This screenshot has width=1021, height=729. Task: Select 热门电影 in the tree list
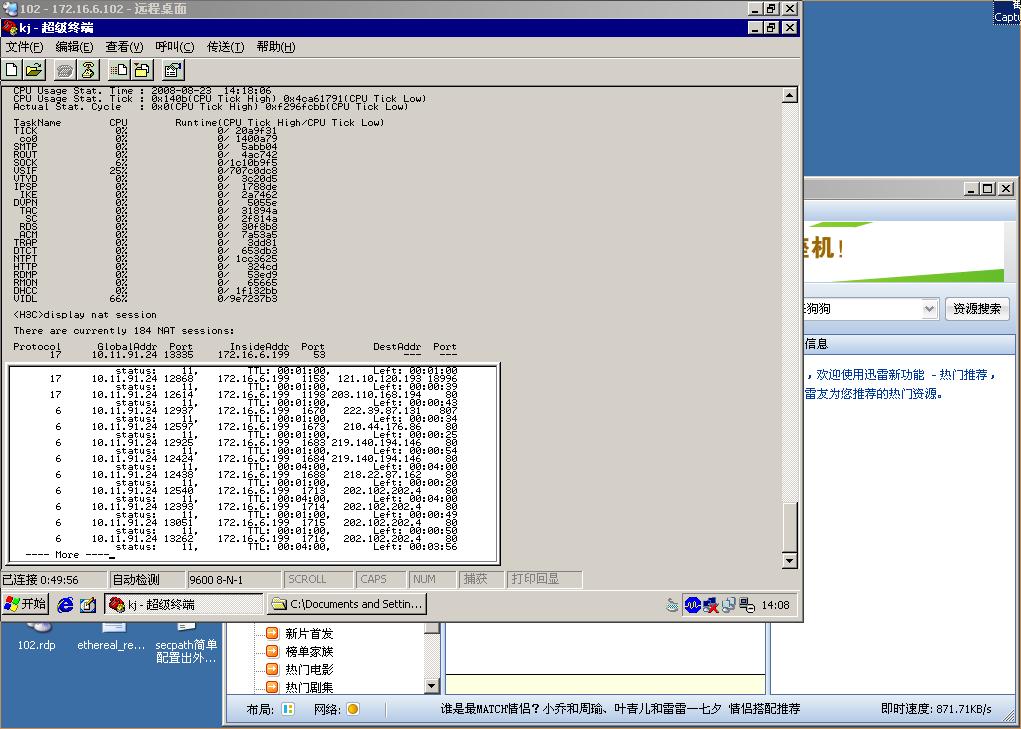(x=309, y=669)
